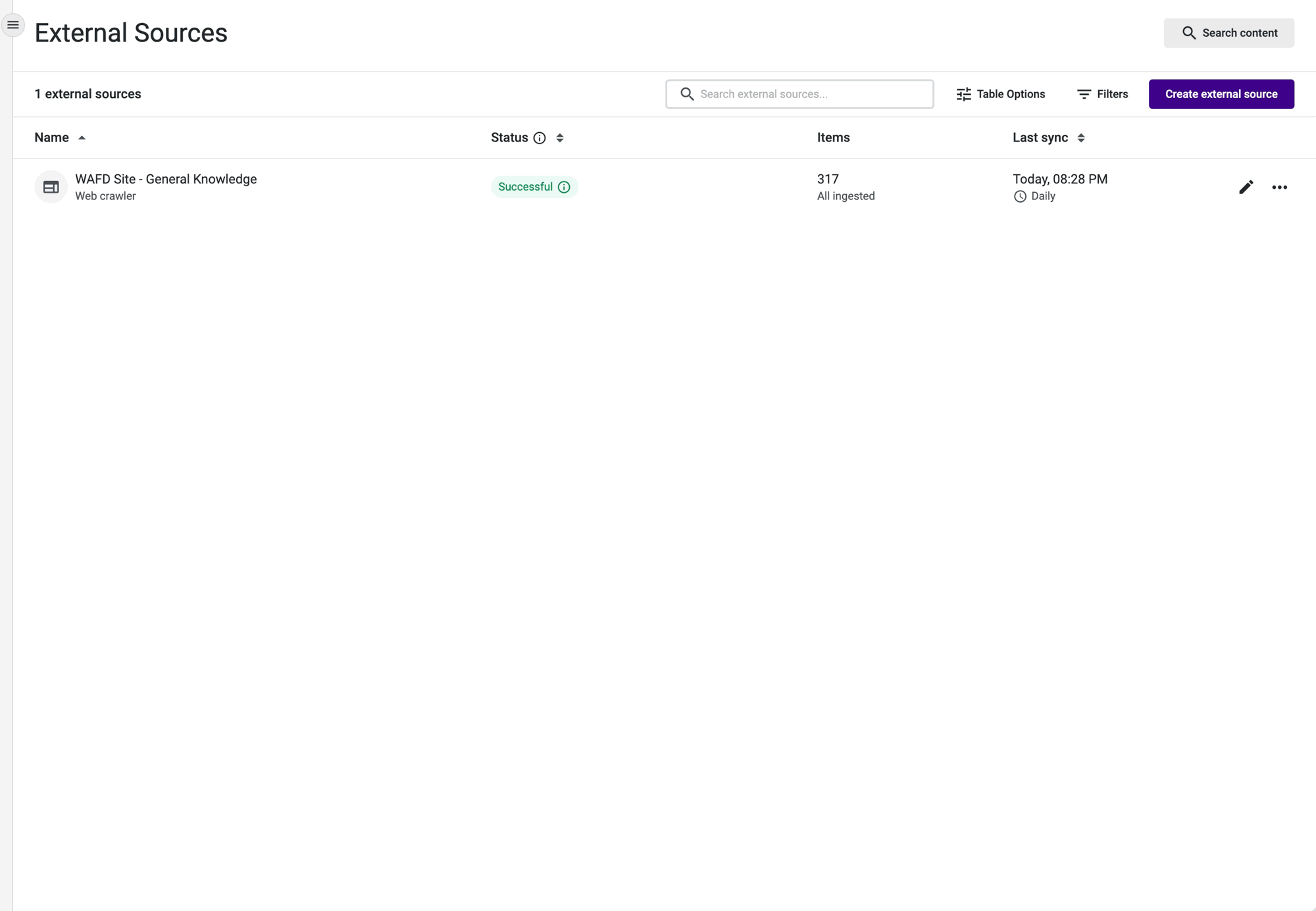1316x911 pixels.
Task: Open the hamburger sidebar menu
Action: 13,25
